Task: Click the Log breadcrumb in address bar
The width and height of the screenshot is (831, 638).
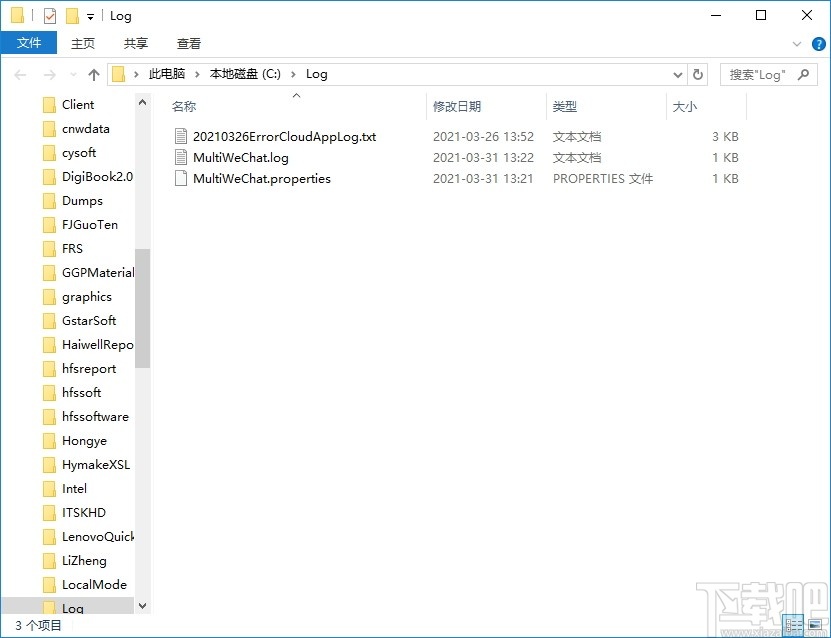Action: [x=316, y=74]
